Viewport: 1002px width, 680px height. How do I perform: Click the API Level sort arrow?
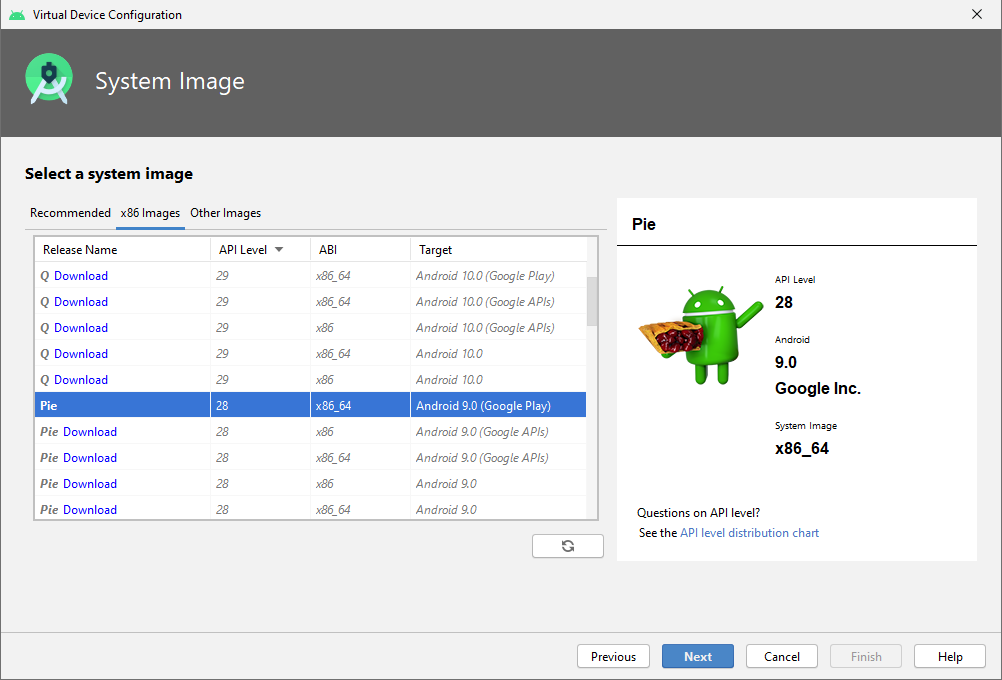tap(279, 249)
